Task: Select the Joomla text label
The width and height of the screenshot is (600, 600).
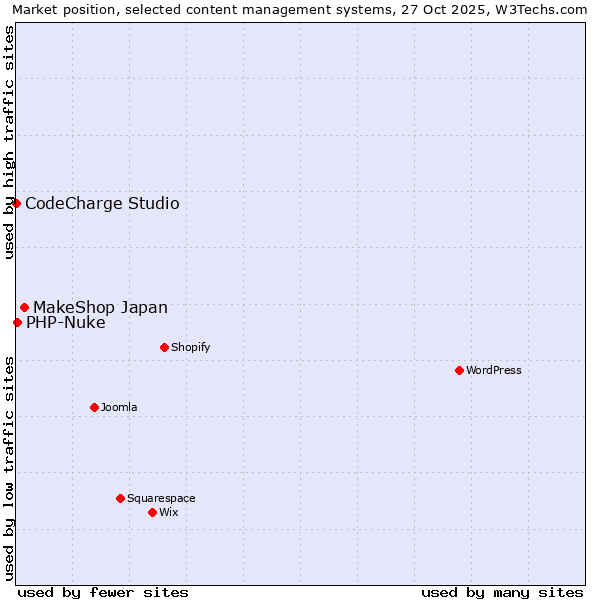Action: point(119,408)
